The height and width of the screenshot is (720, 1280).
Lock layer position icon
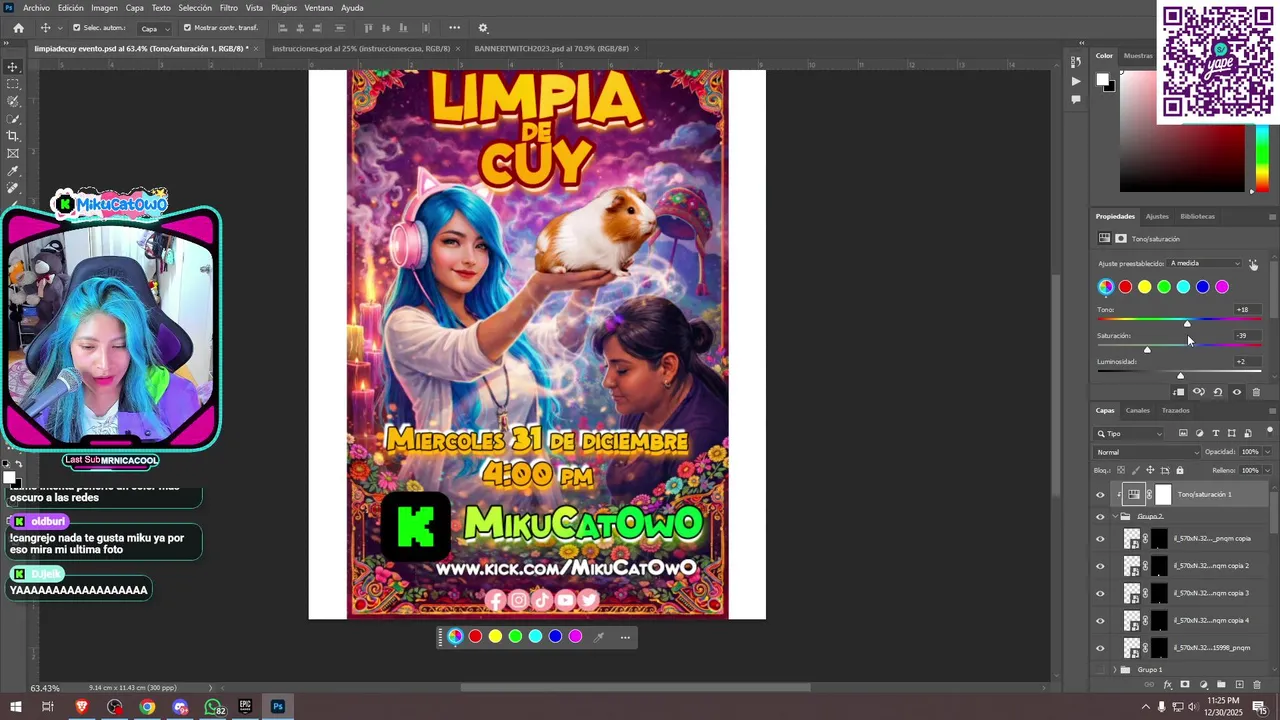pos(1150,470)
